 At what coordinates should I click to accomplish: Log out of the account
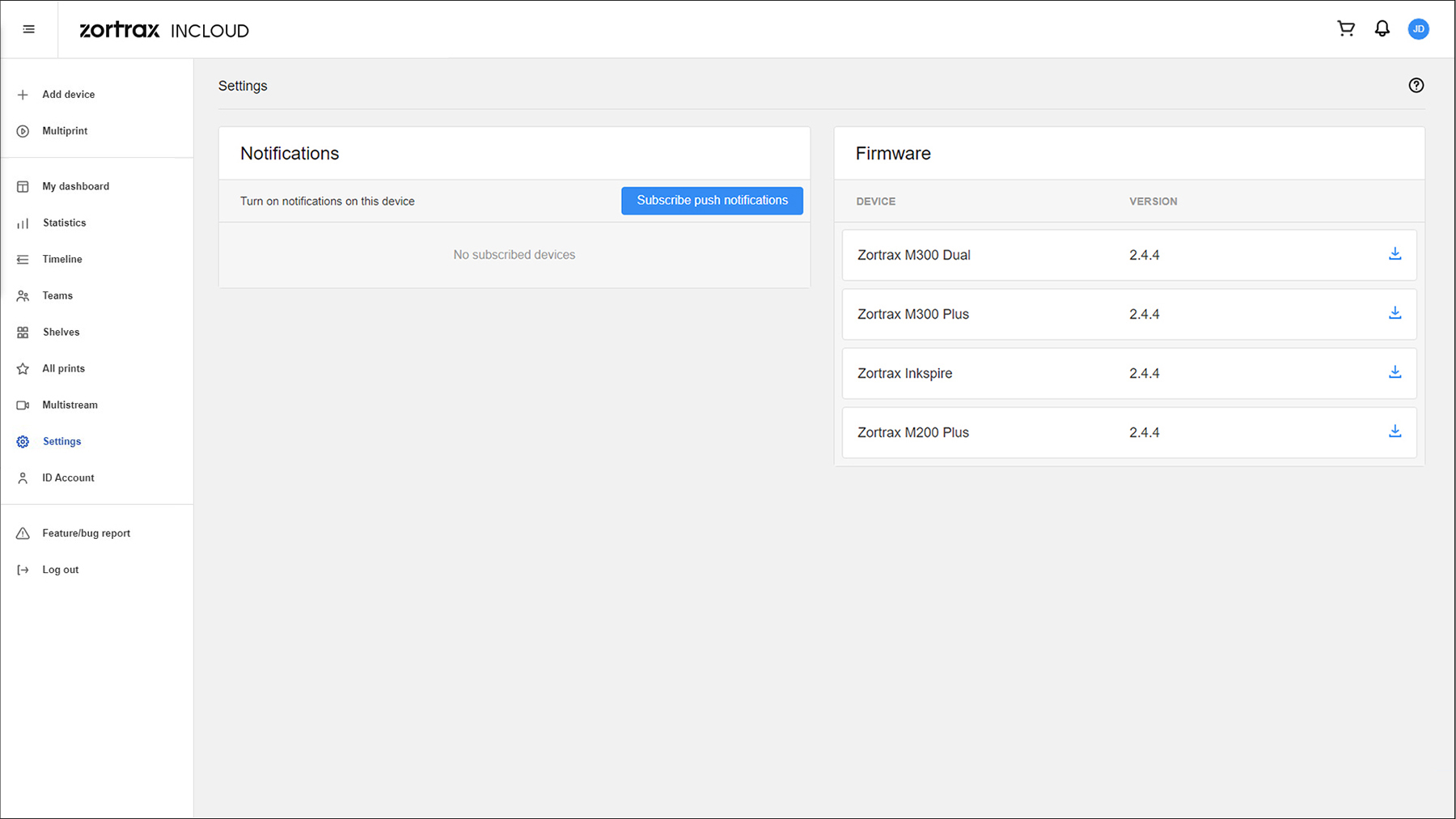(x=60, y=570)
